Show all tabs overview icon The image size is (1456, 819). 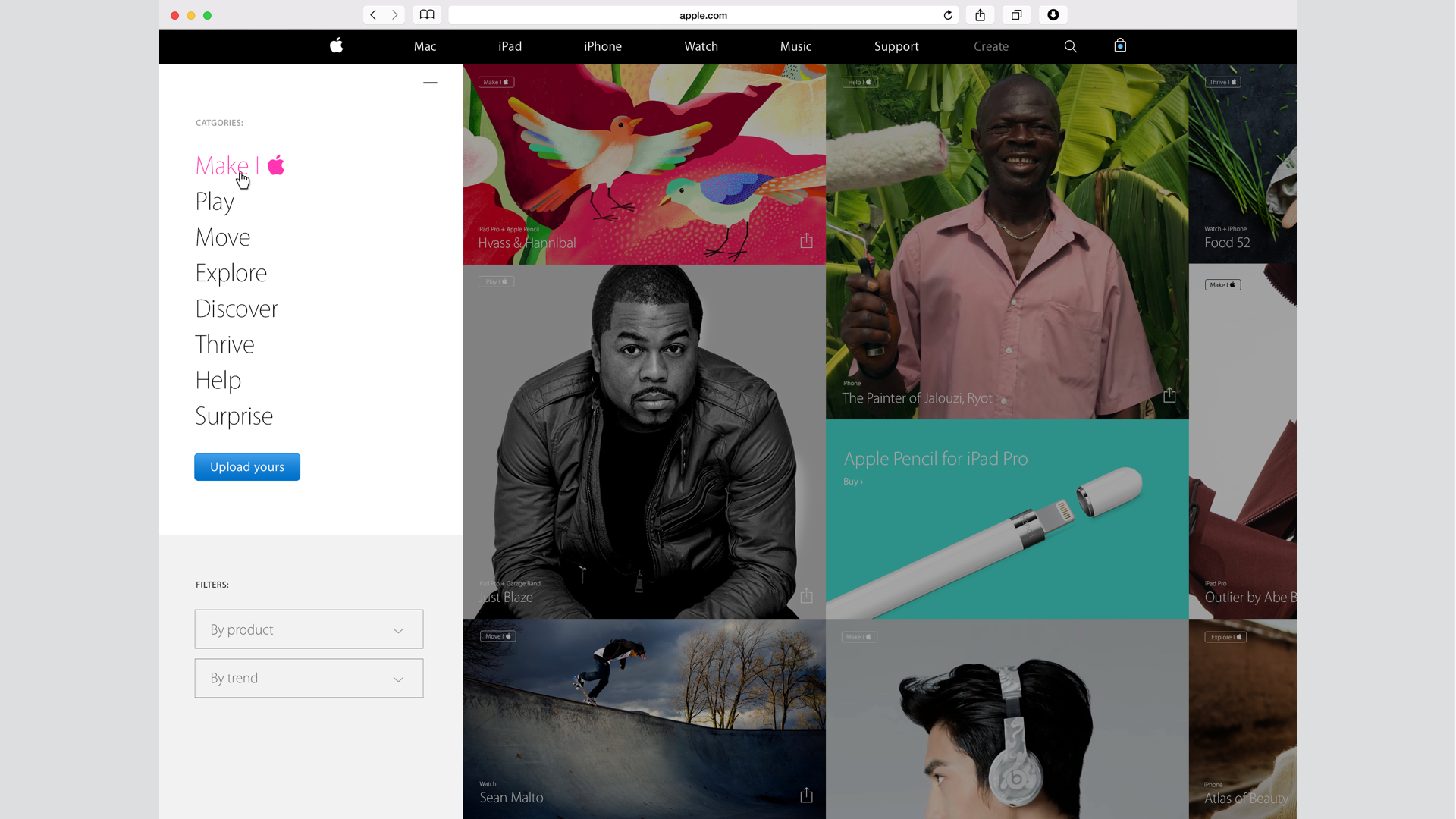click(1016, 15)
